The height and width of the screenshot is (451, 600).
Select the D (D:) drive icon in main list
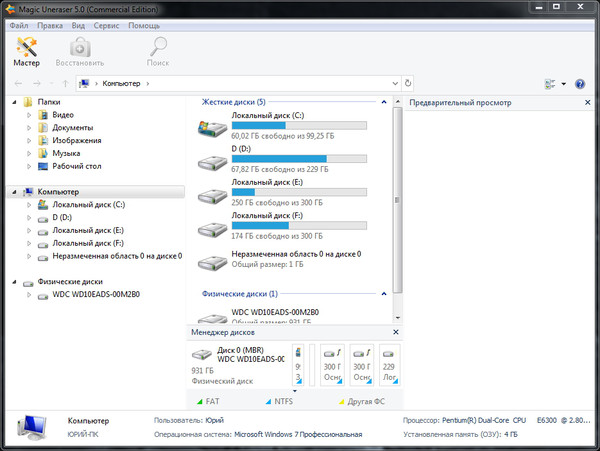tap(212, 163)
